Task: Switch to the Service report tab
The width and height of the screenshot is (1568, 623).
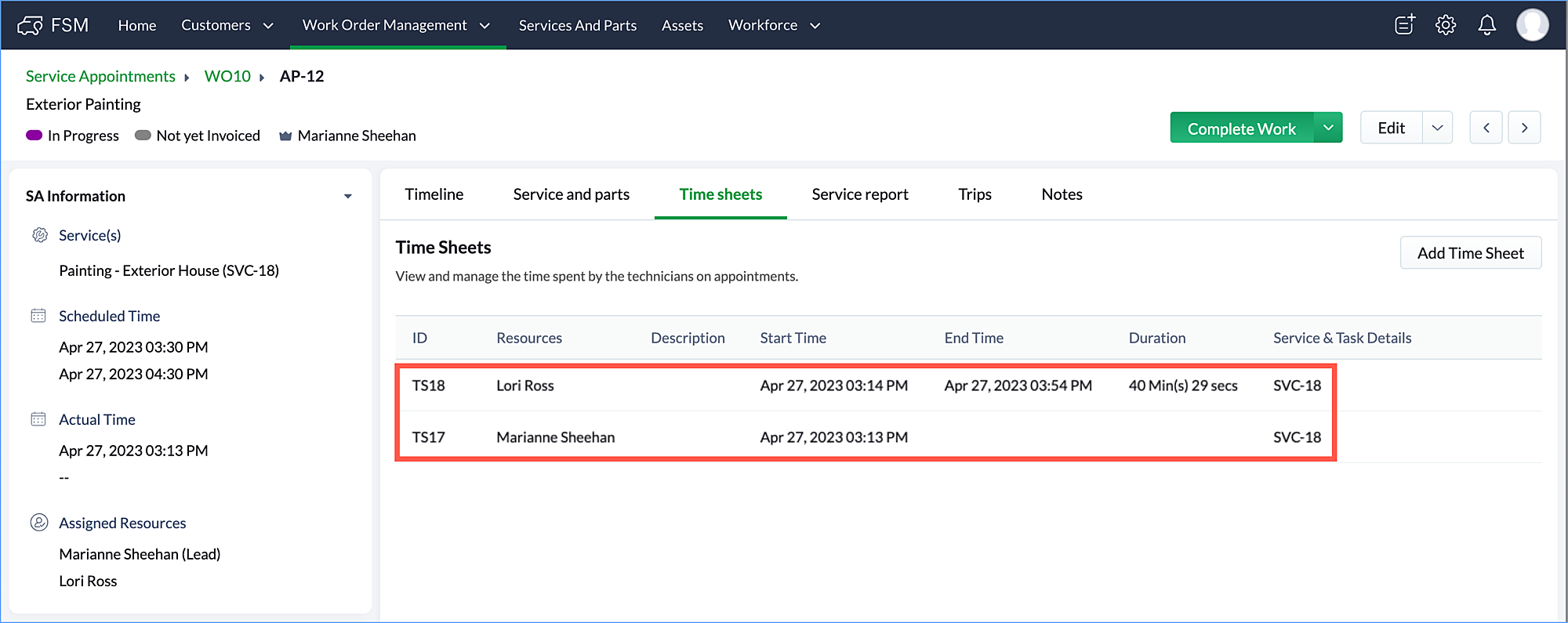Action: pyautogui.click(x=859, y=194)
